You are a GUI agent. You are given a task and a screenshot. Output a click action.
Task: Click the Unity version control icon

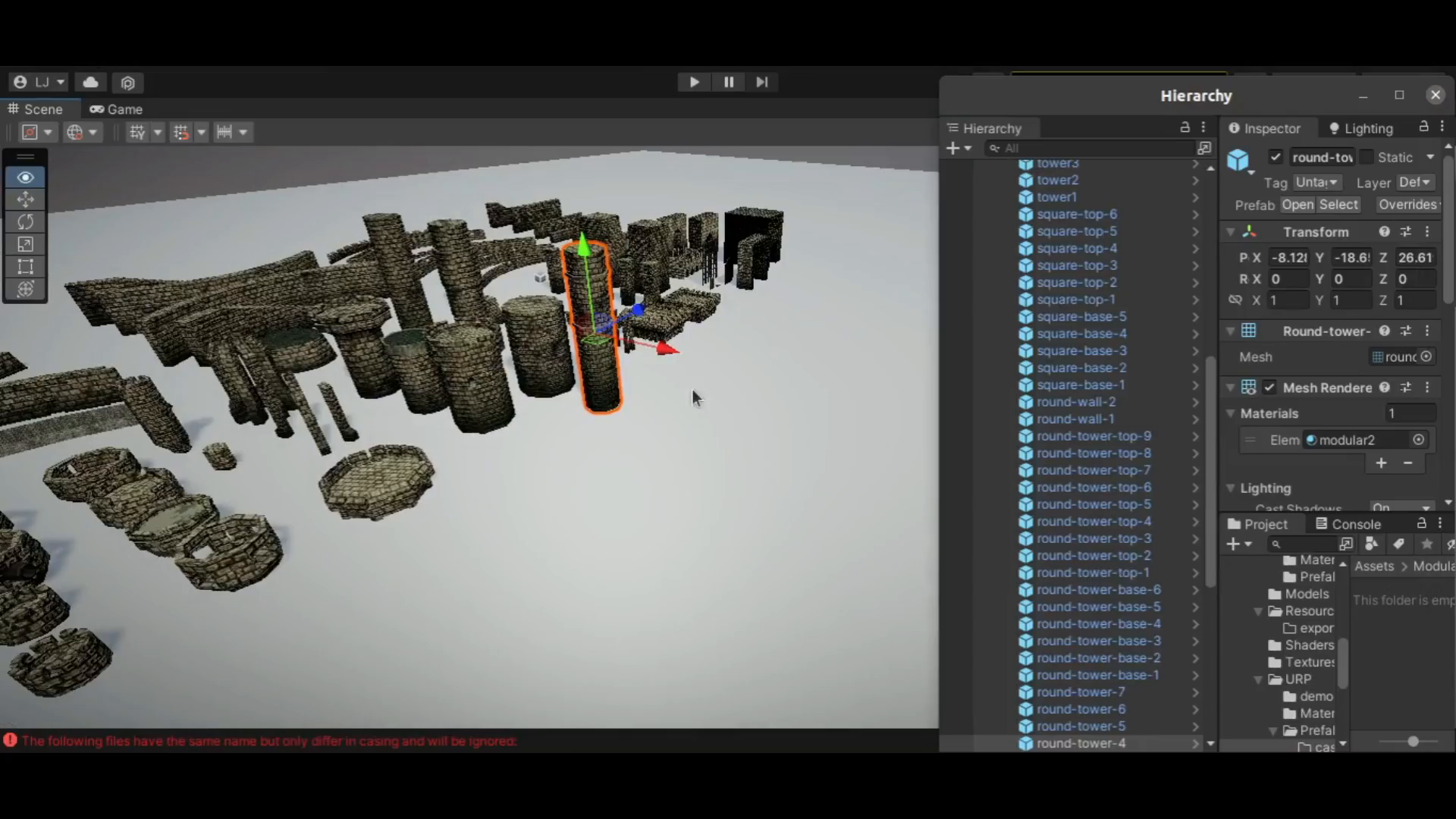[127, 83]
